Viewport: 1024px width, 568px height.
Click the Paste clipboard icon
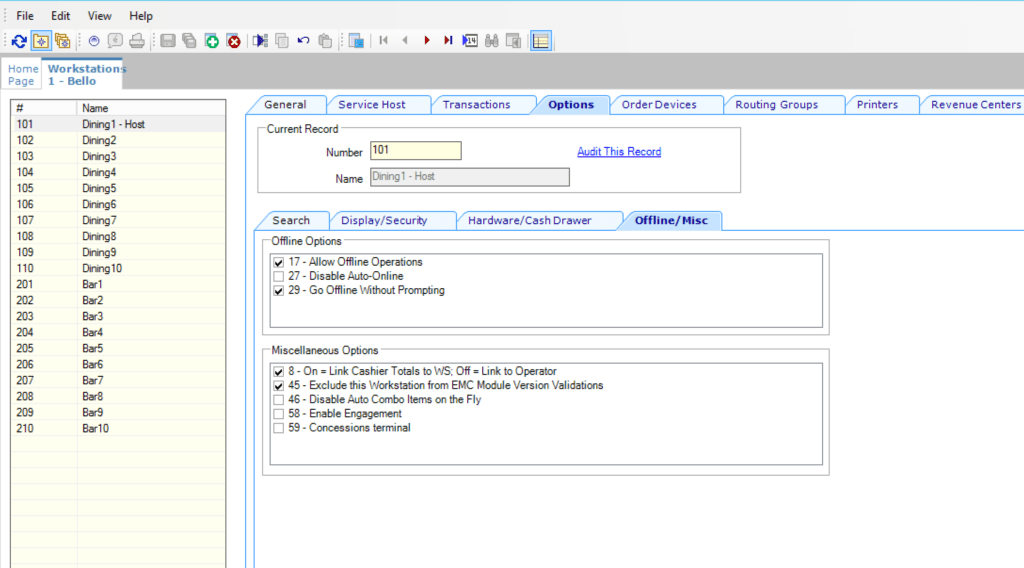pos(325,41)
